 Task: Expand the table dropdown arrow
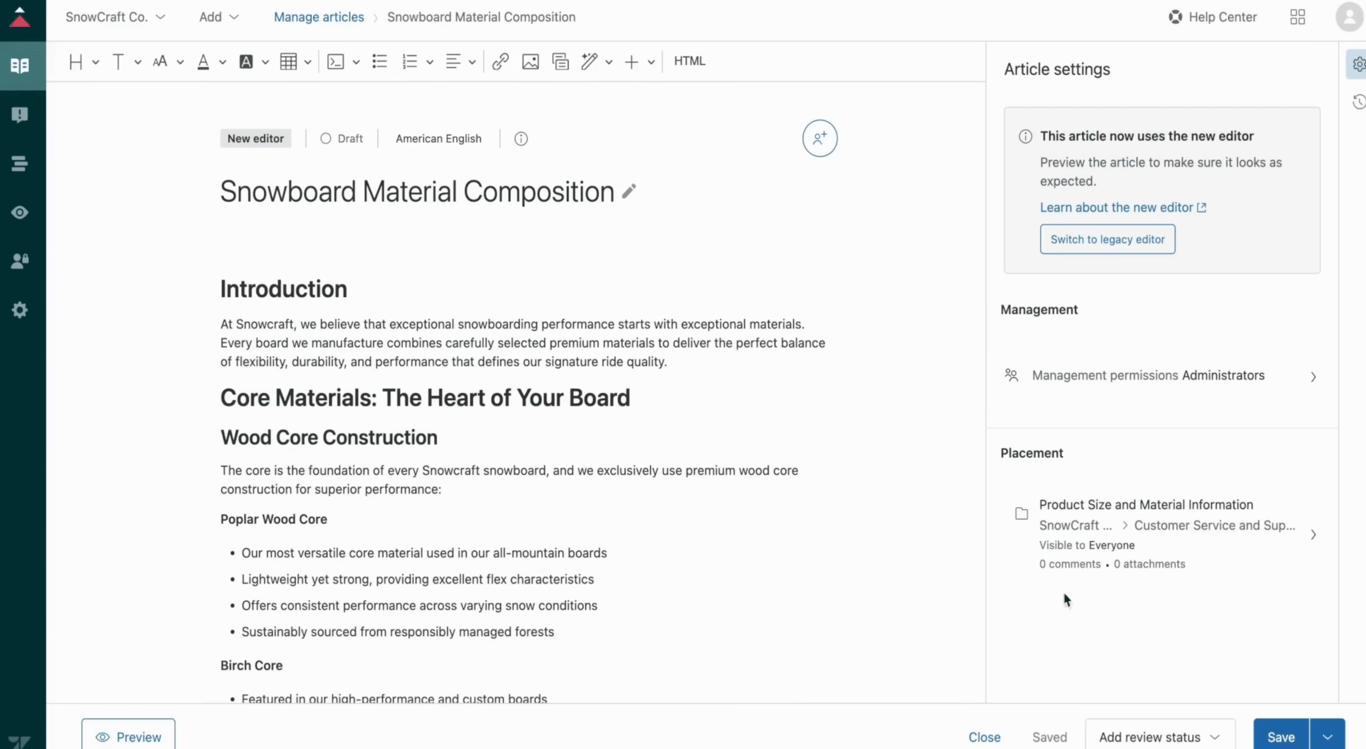click(308, 62)
